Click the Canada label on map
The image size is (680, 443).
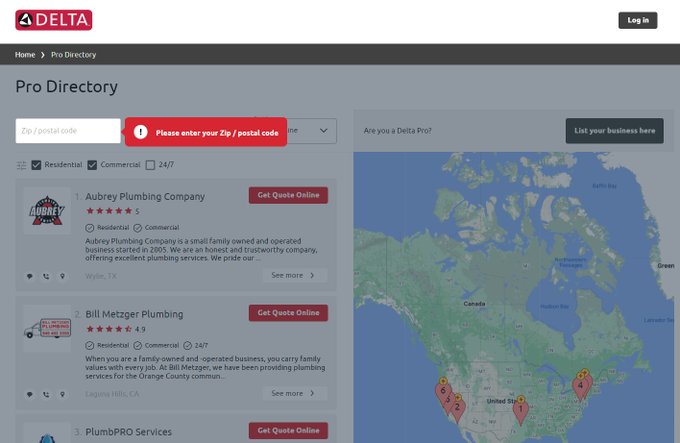click(x=474, y=304)
